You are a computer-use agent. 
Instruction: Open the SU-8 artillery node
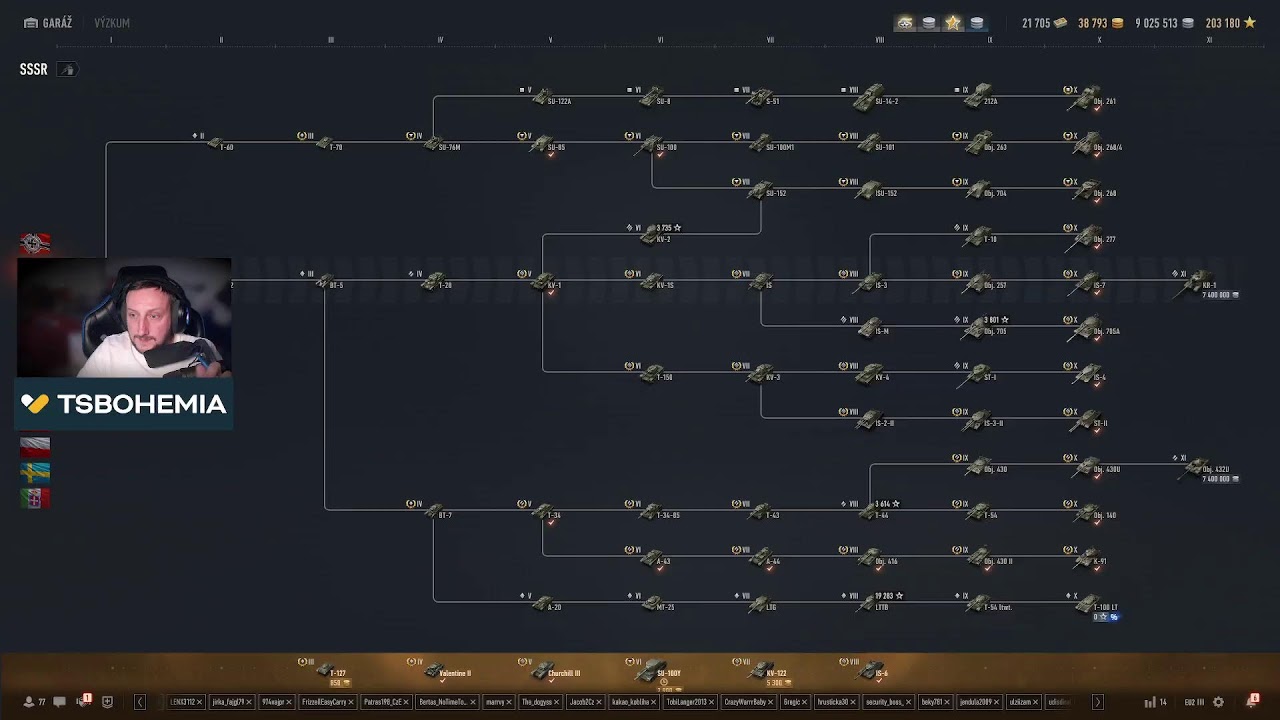click(x=653, y=98)
